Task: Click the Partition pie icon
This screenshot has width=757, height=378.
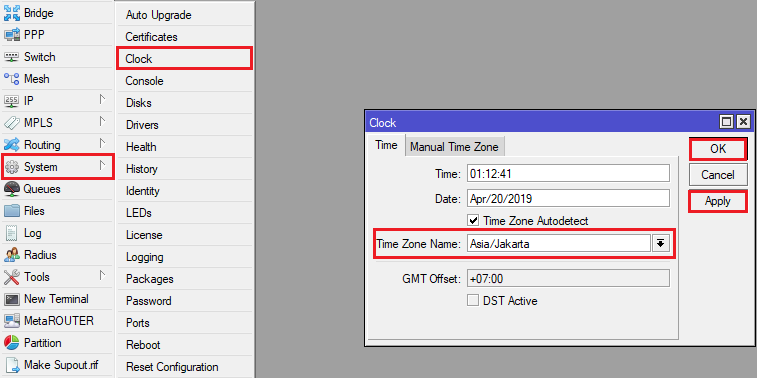Action: (x=12, y=343)
